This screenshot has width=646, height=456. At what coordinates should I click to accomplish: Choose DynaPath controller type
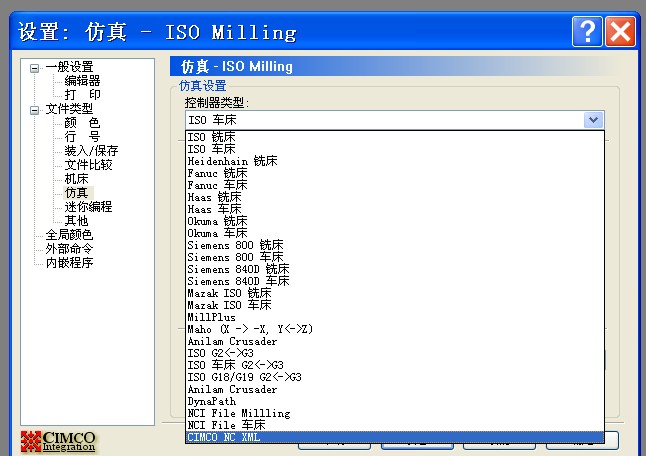[395, 401]
